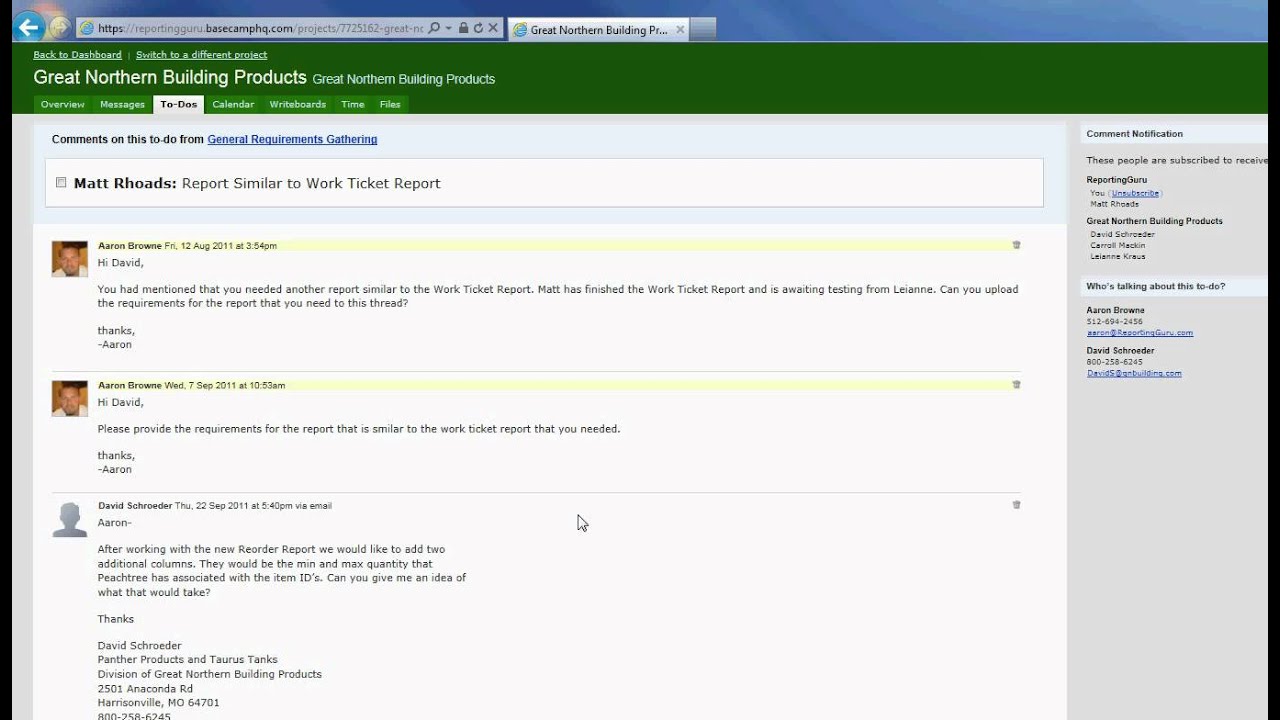Click the Unsubscribe link in Comment Notification
Viewport: 1280px width, 720px height.
[1135, 193]
